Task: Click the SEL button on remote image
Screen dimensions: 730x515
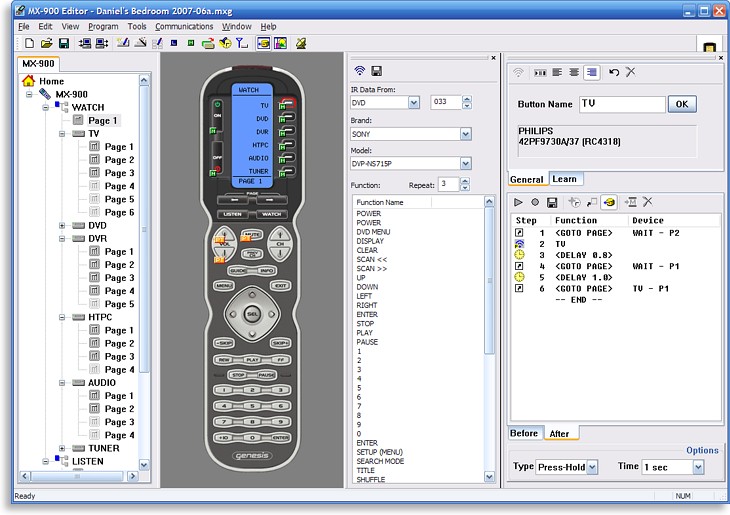Action: (252, 314)
